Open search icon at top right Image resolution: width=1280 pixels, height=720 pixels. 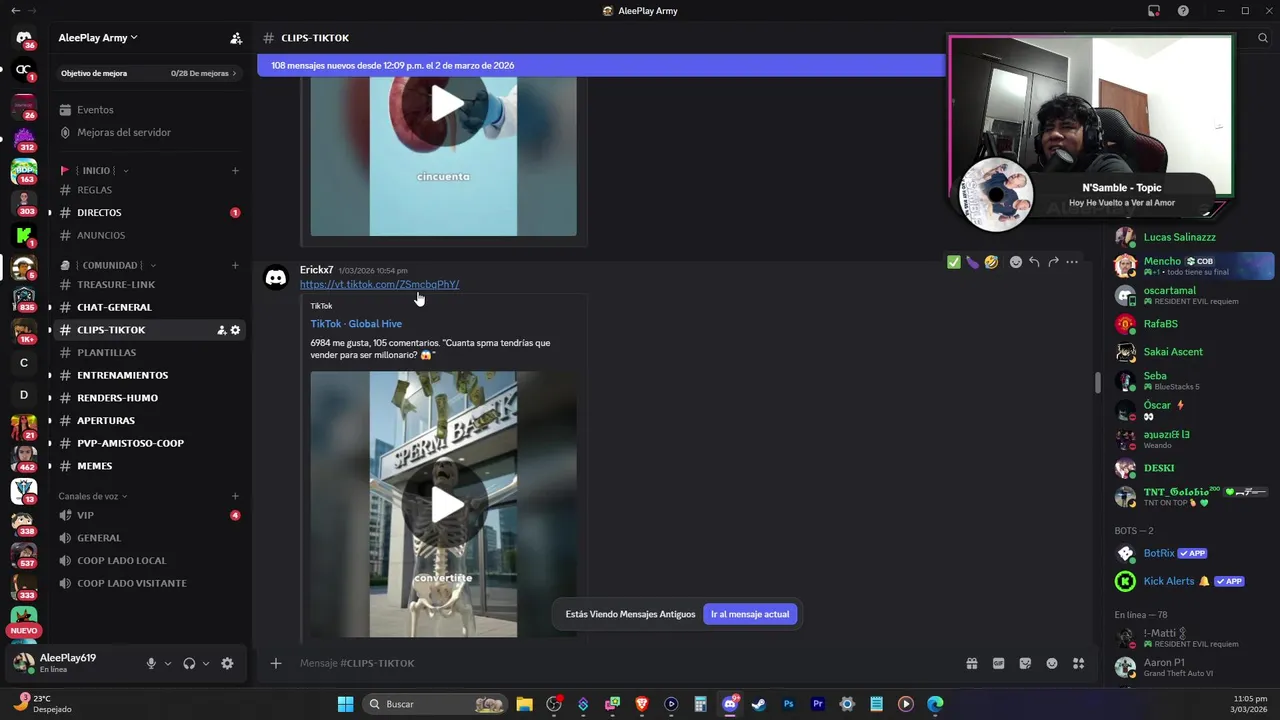(x=1263, y=38)
